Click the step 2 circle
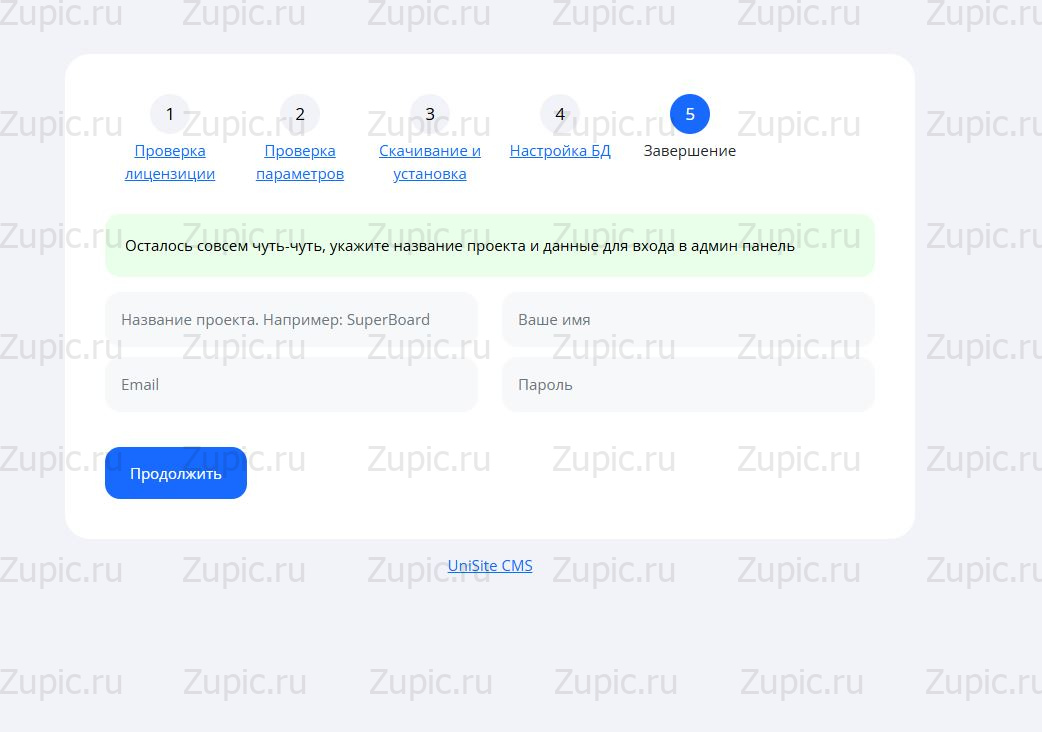The image size is (1042, 732). 300,114
